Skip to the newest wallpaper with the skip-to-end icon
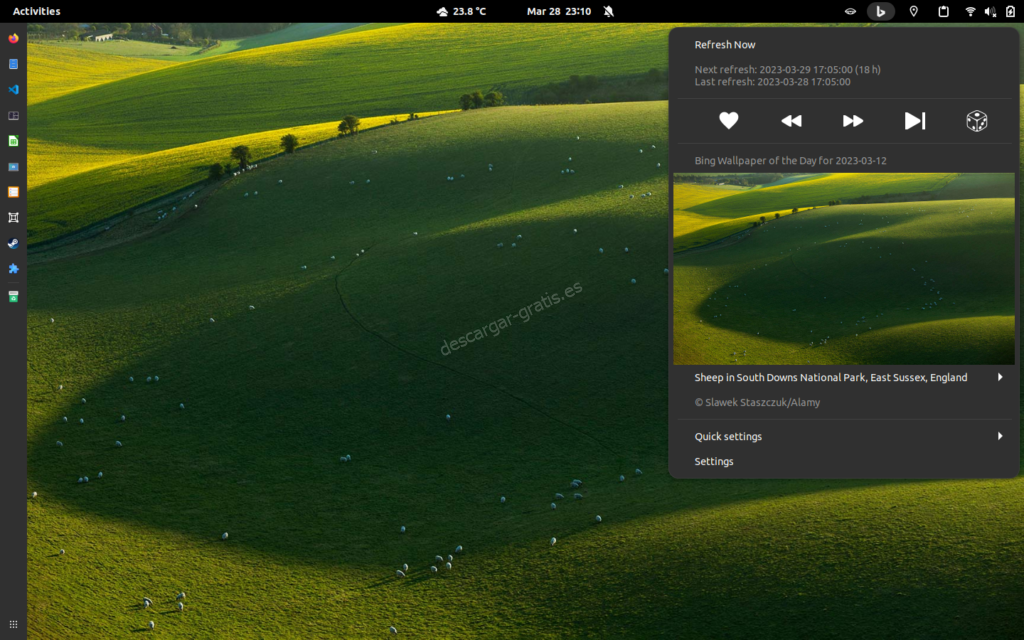The image size is (1024, 640). point(915,120)
